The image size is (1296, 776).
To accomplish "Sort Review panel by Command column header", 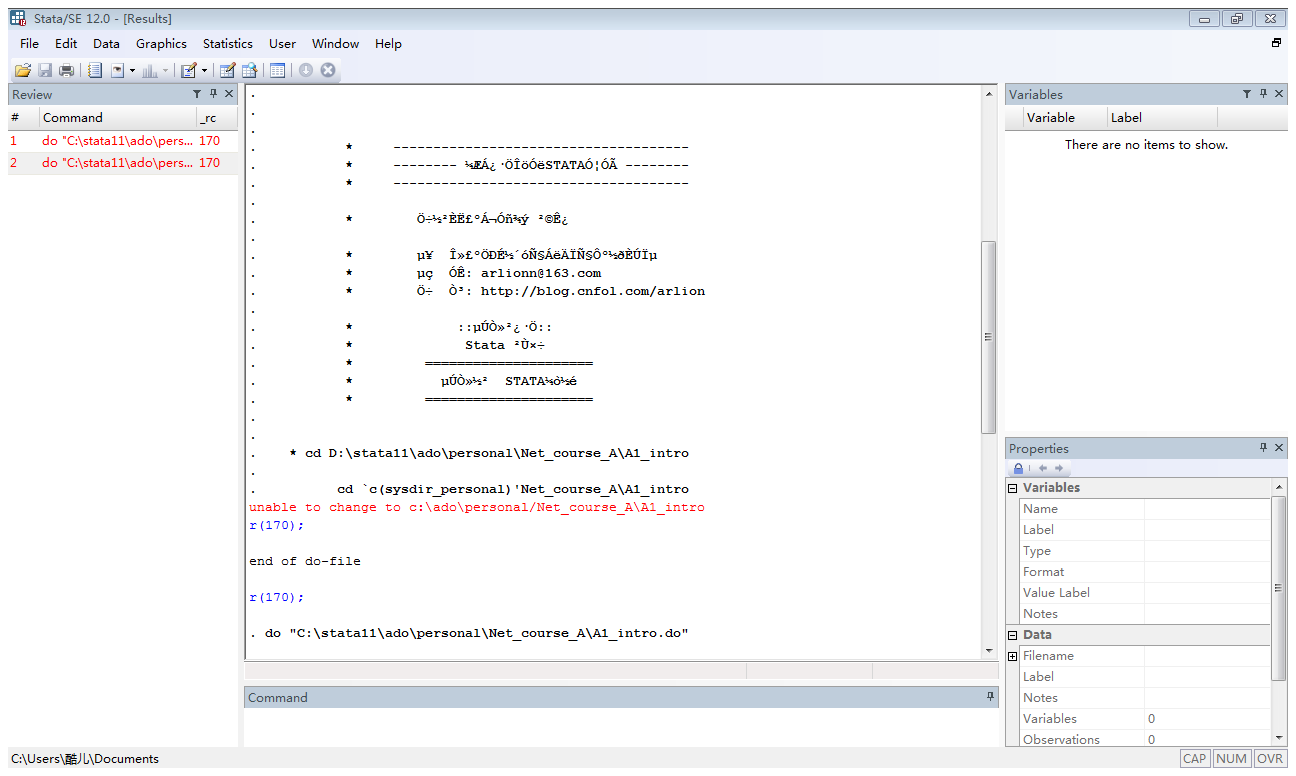I will pos(116,117).
